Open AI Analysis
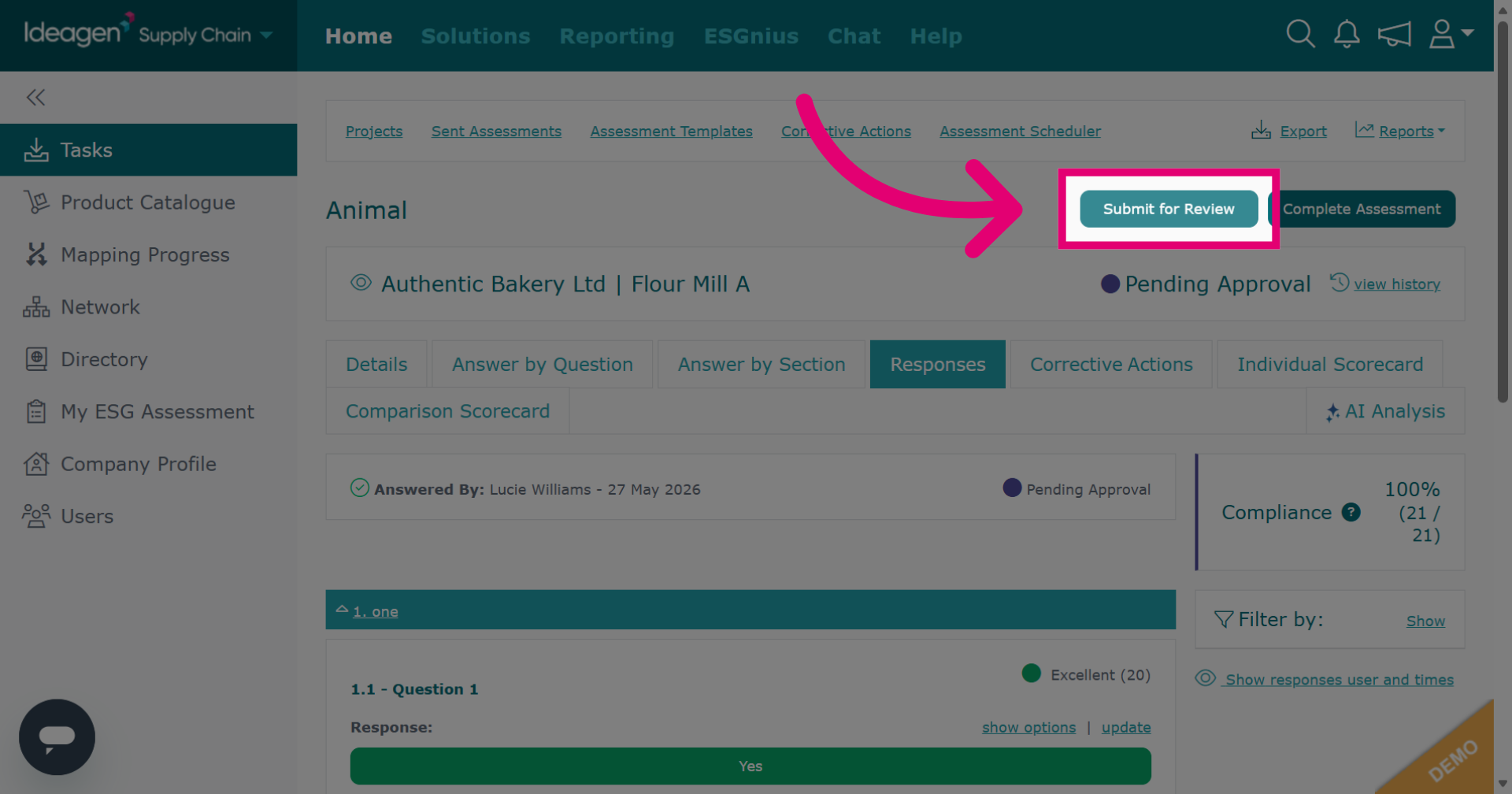This screenshot has height=794, width=1512. pyautogui.click(x=1385, y=411)
